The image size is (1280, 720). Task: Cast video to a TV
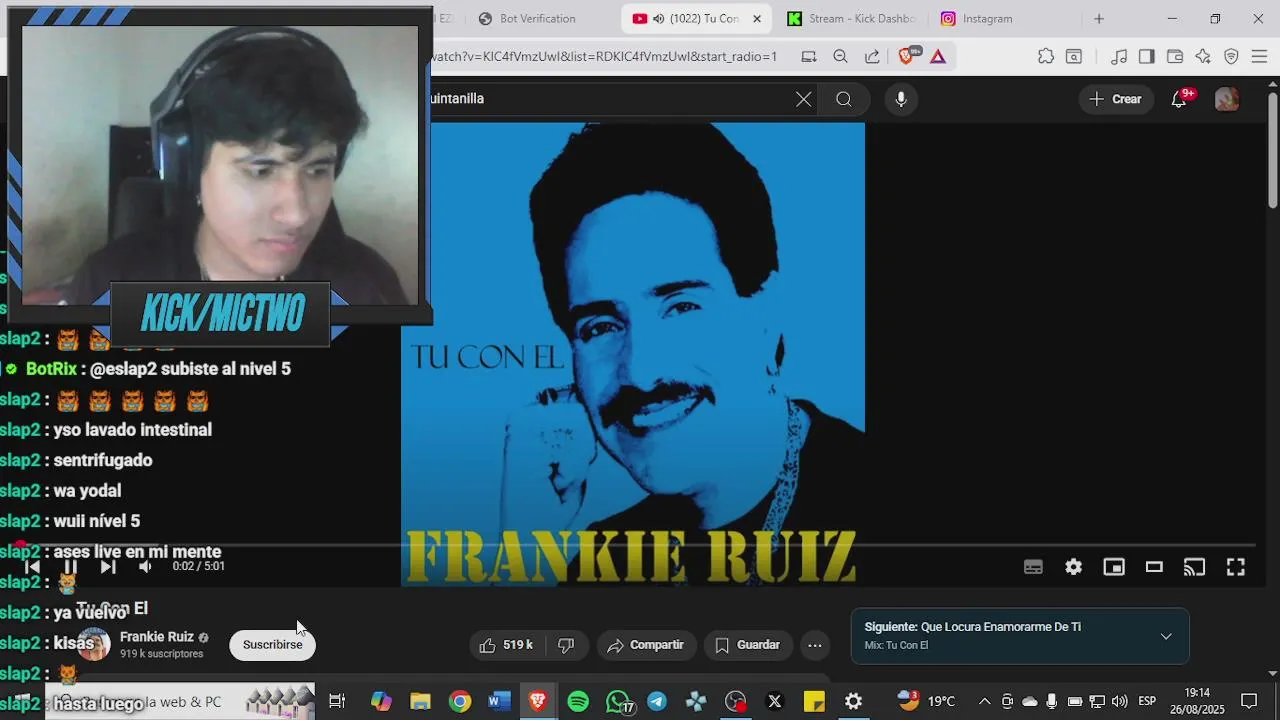1195,567
